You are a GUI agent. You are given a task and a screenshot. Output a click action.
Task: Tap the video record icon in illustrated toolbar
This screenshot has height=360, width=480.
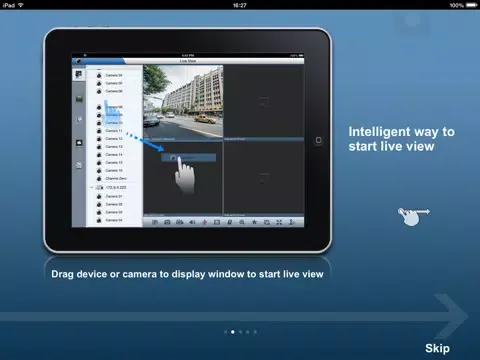[x=180, y=222]
